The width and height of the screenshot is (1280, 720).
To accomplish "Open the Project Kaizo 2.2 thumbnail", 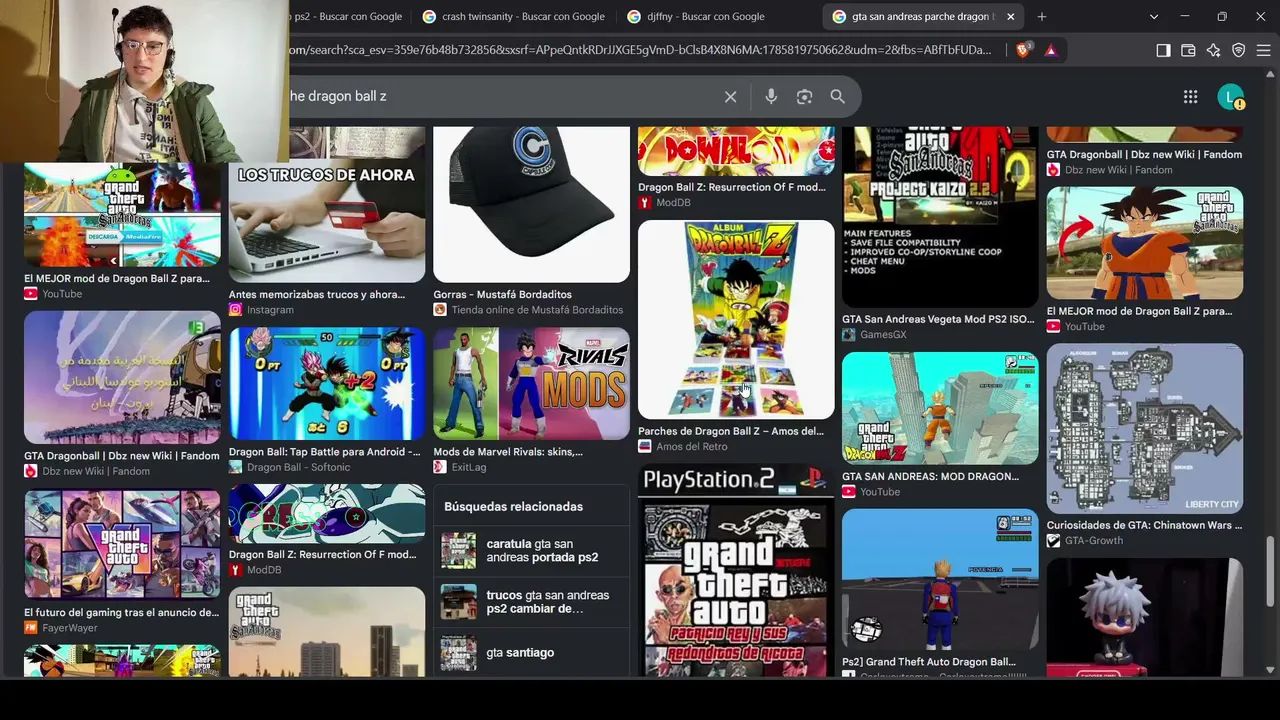I will (940, 217).
